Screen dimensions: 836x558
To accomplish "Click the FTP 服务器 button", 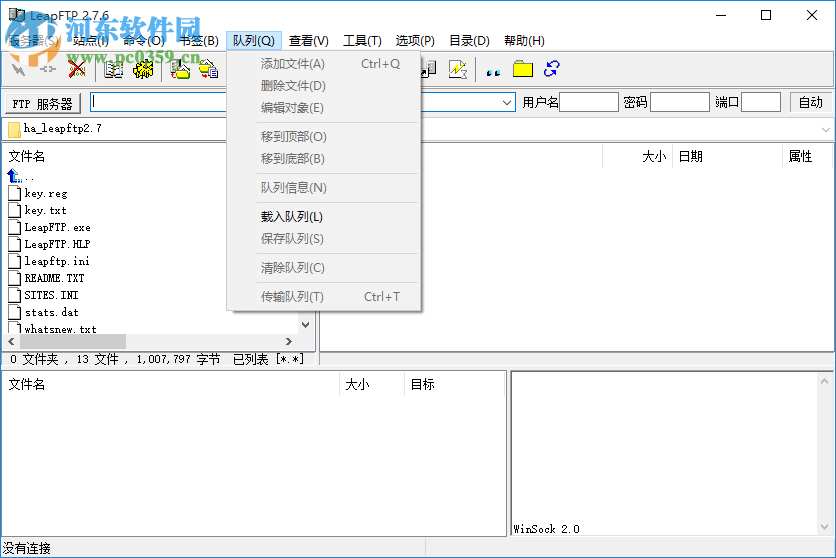I will (x=43, y=103).
